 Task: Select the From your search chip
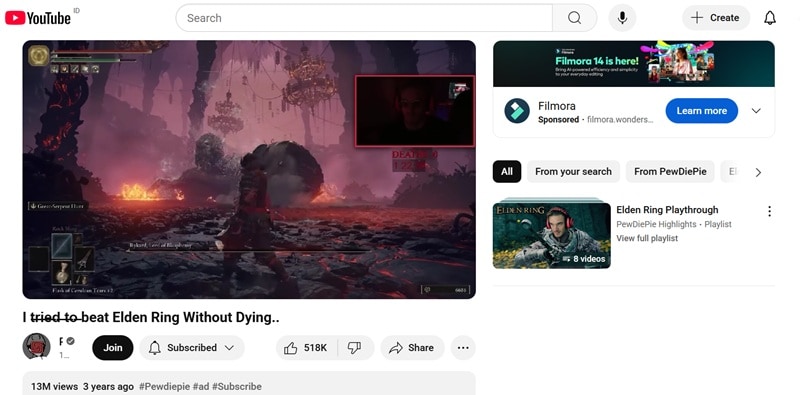(x=573, y=171)
